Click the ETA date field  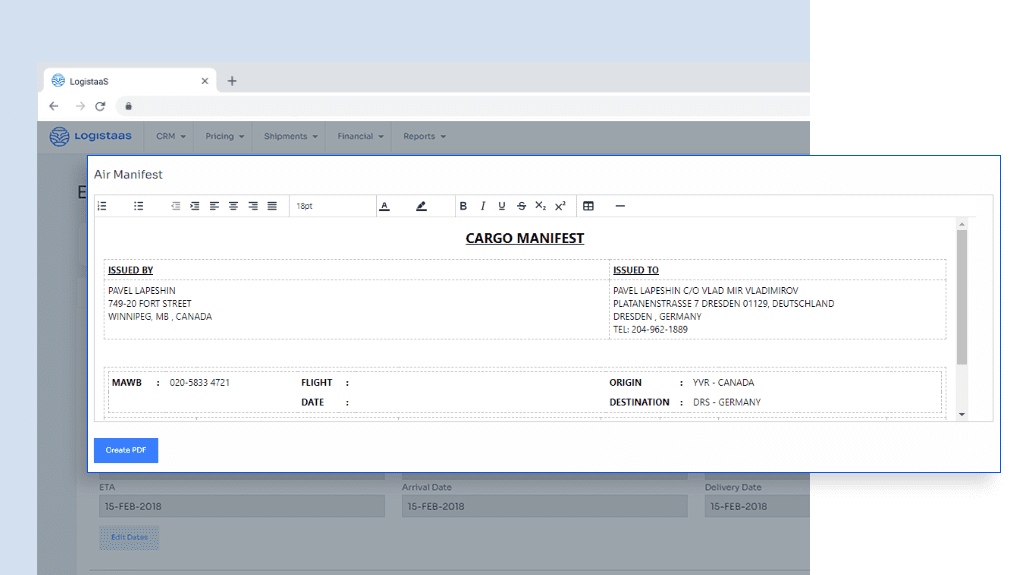(242, 507)
